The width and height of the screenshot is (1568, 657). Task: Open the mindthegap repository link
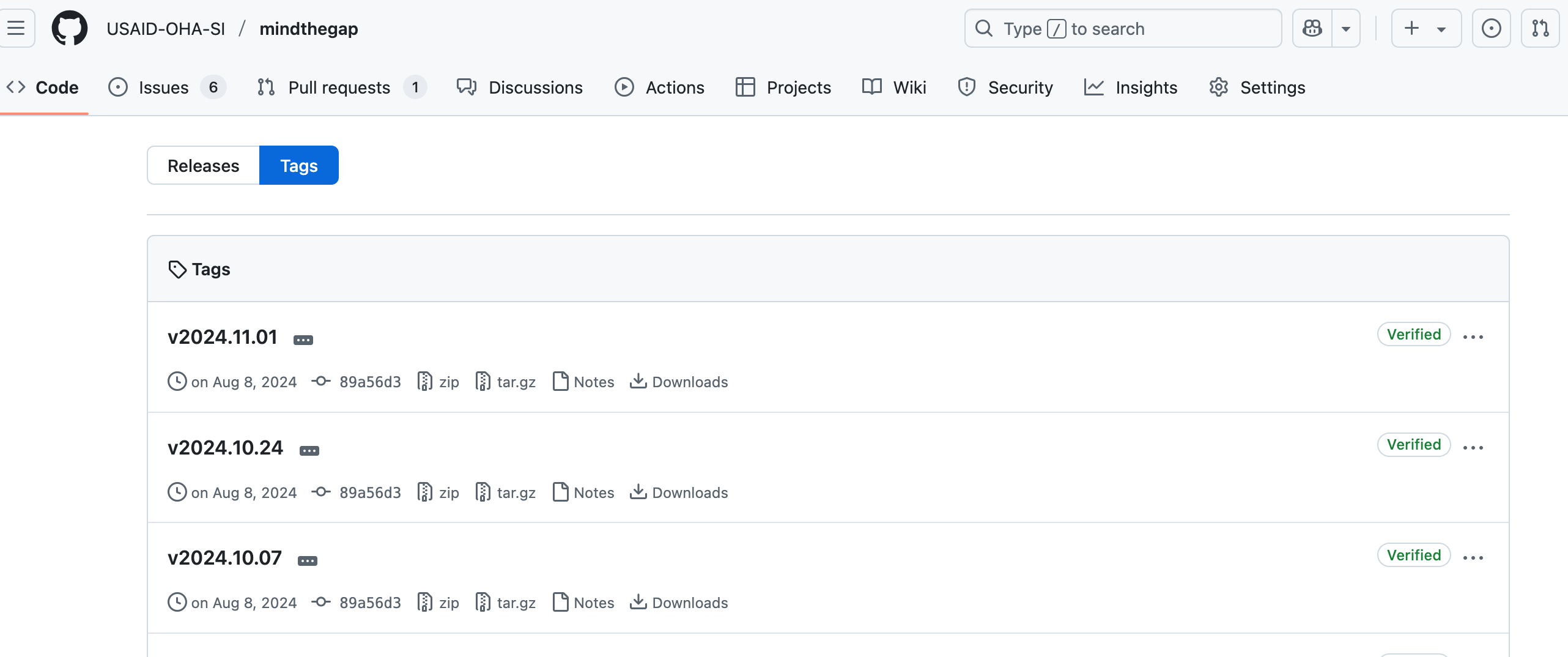[x=309, y=29]
